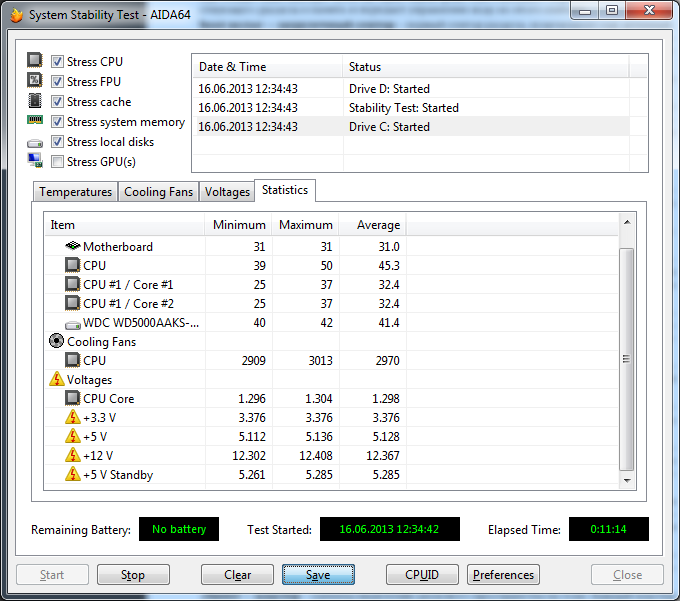Click the +5 V row lightning icon

[x=73, y=436]
